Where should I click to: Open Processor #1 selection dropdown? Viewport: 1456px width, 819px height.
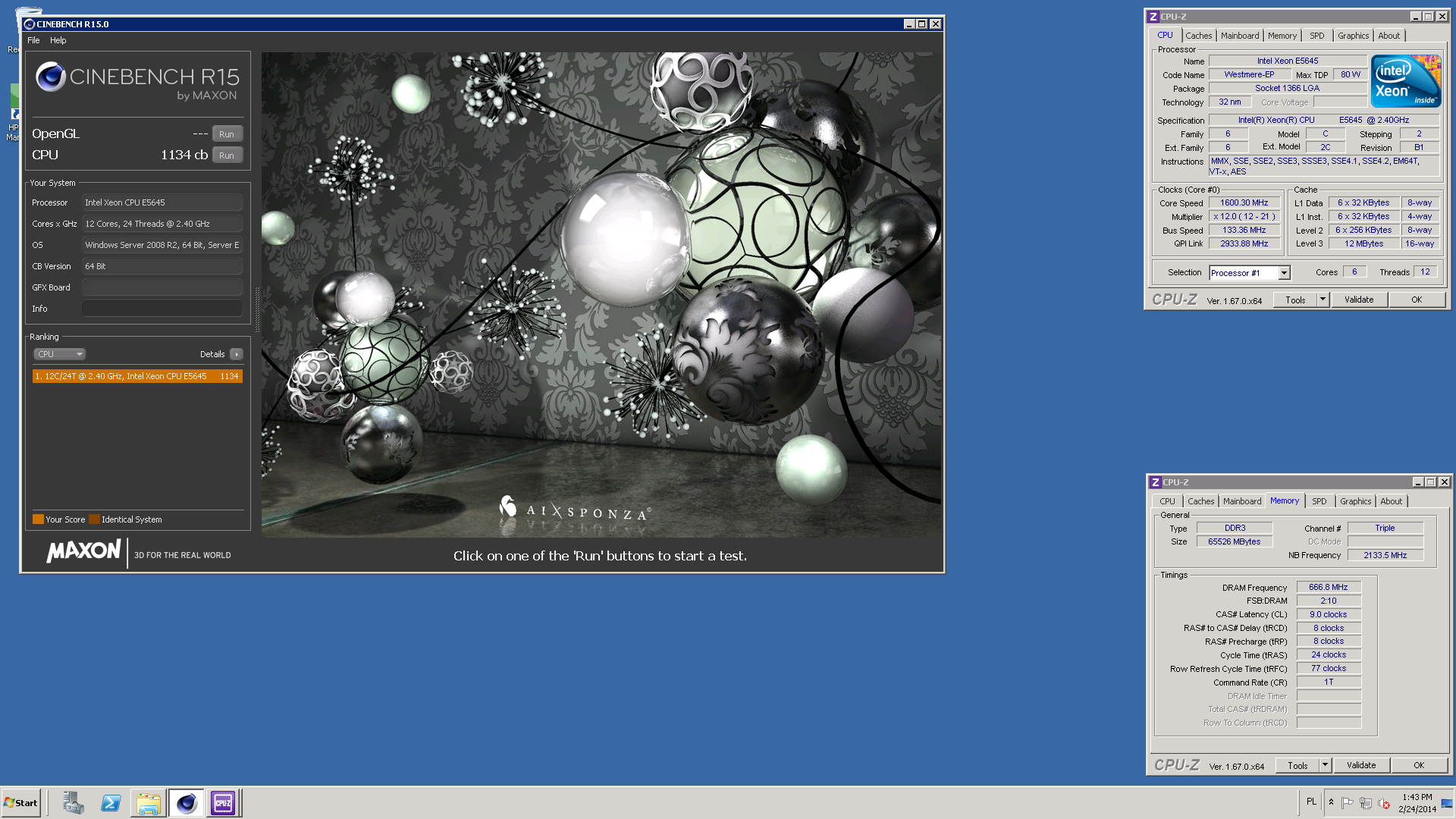coord(1250,273)
